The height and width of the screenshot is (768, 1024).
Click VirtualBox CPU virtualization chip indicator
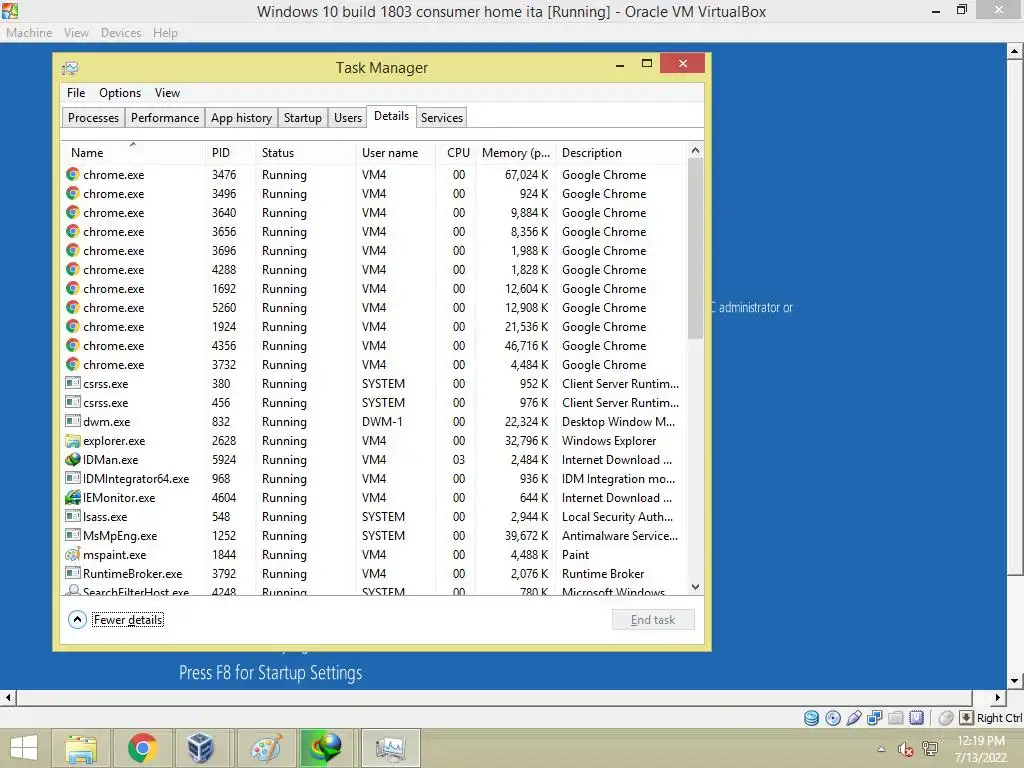(x=916, y=718)
